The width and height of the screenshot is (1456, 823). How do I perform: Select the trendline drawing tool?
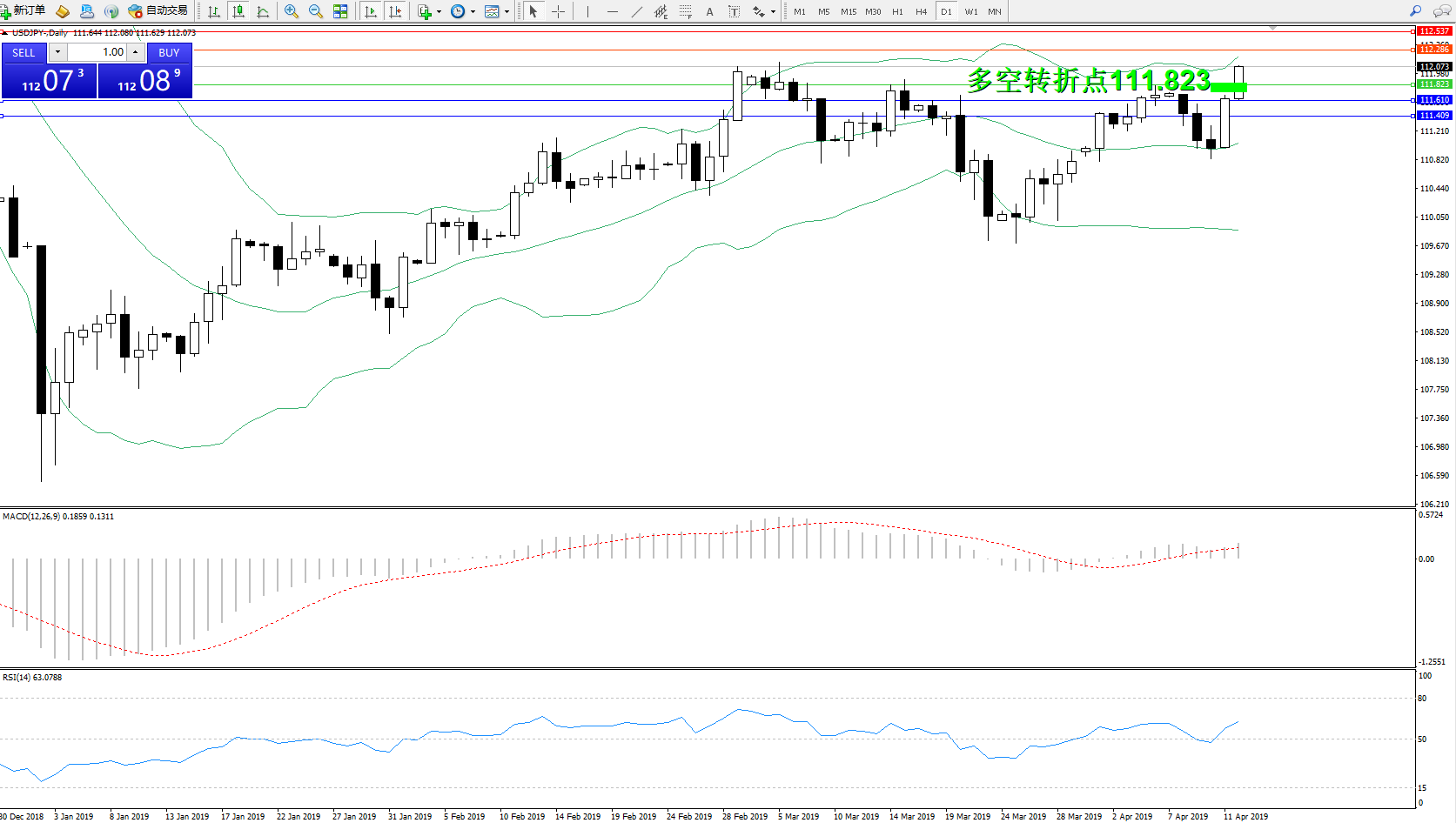pos(637,11)
